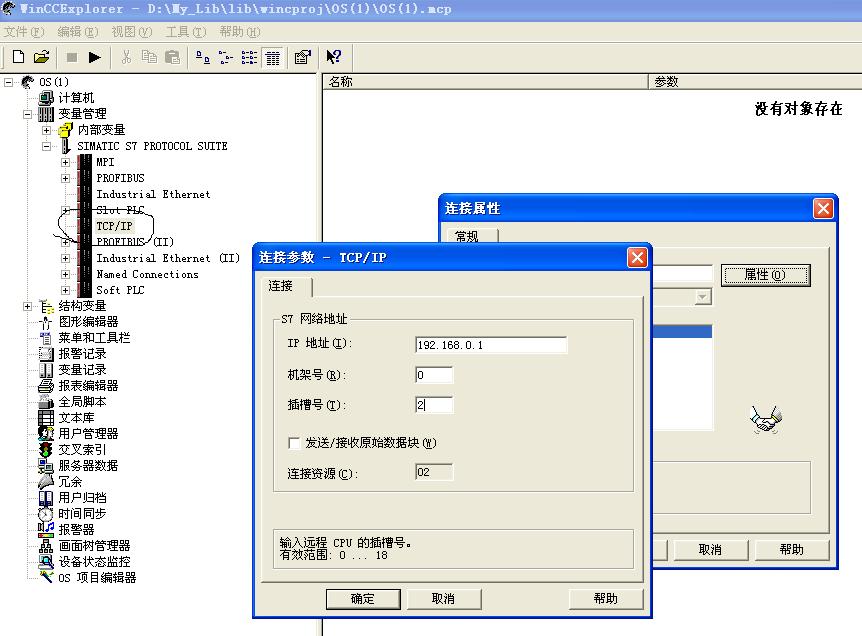Expand the Soft PLC node
Viewport: 862px width, 636px height.
65,290
